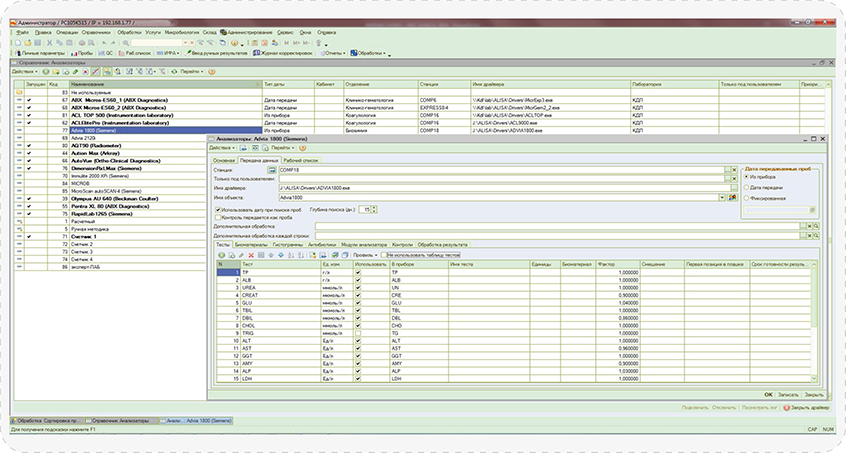Viewport: 846px width, 453px height.
Task: Click the help icon in the Анализаторы list toolbar
Action: [x=212, y=72]
